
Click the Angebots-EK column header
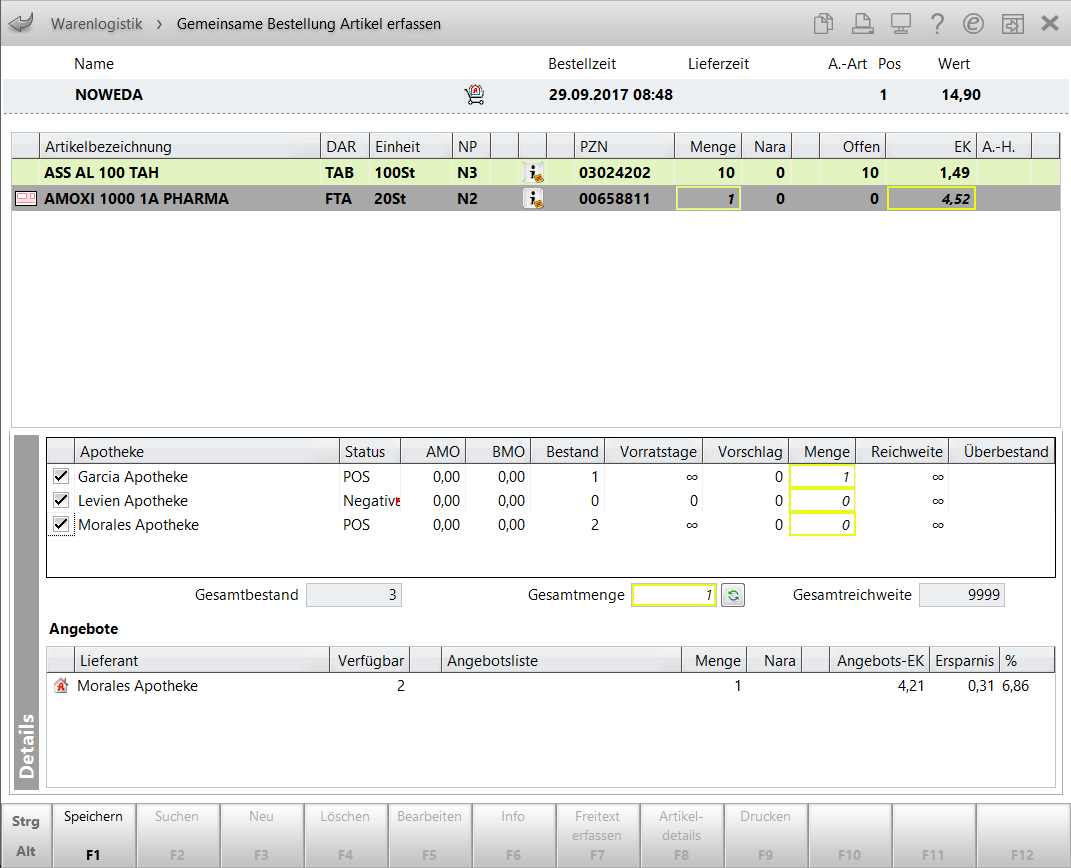879,660
